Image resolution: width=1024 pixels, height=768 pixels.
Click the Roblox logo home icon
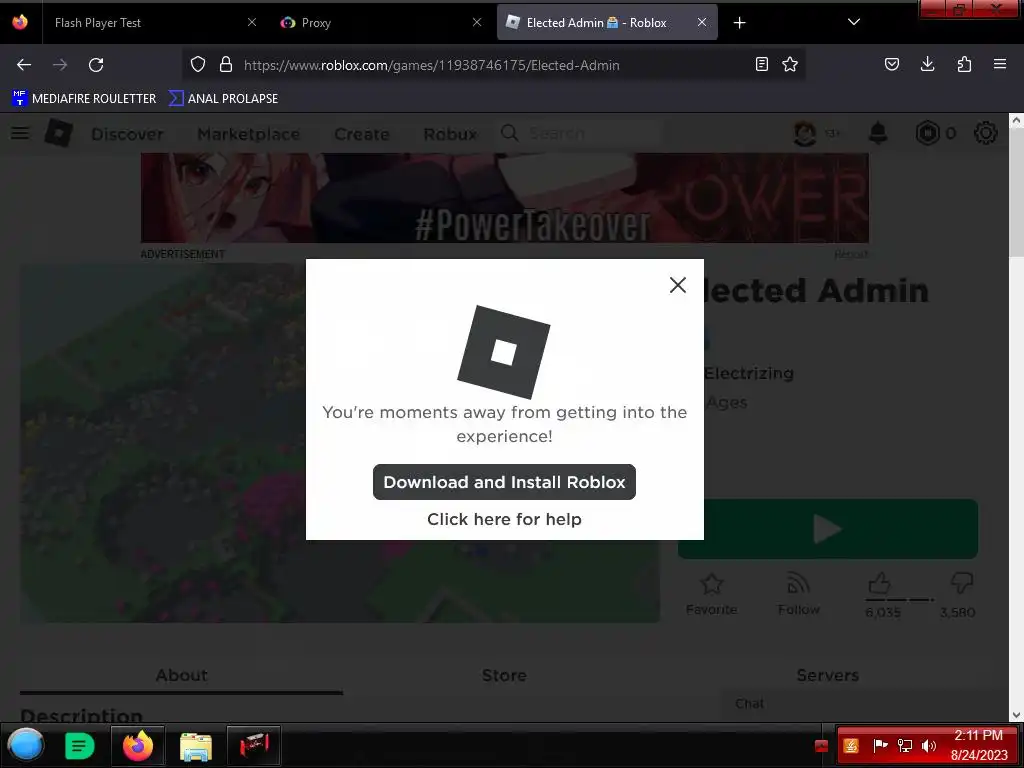point(59,133)
